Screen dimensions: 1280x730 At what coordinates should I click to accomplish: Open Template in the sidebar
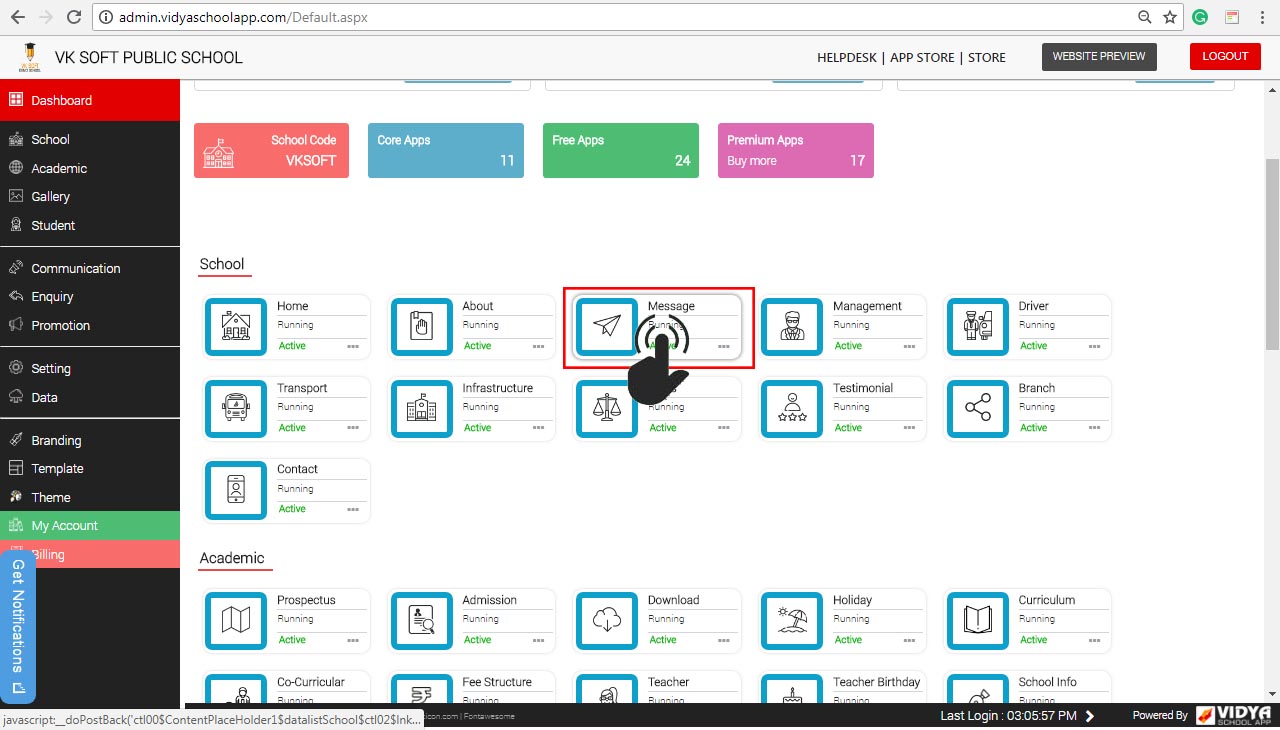point(90,468)
